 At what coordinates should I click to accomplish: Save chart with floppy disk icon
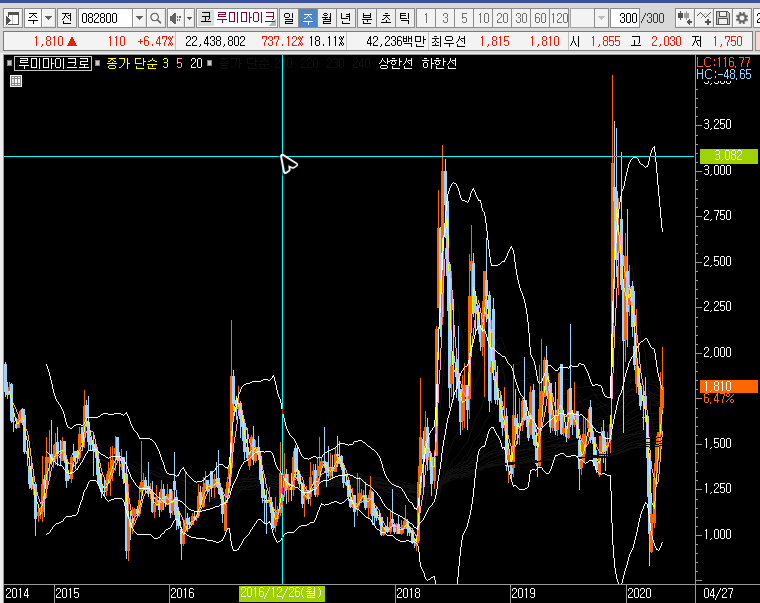point(723,18)
